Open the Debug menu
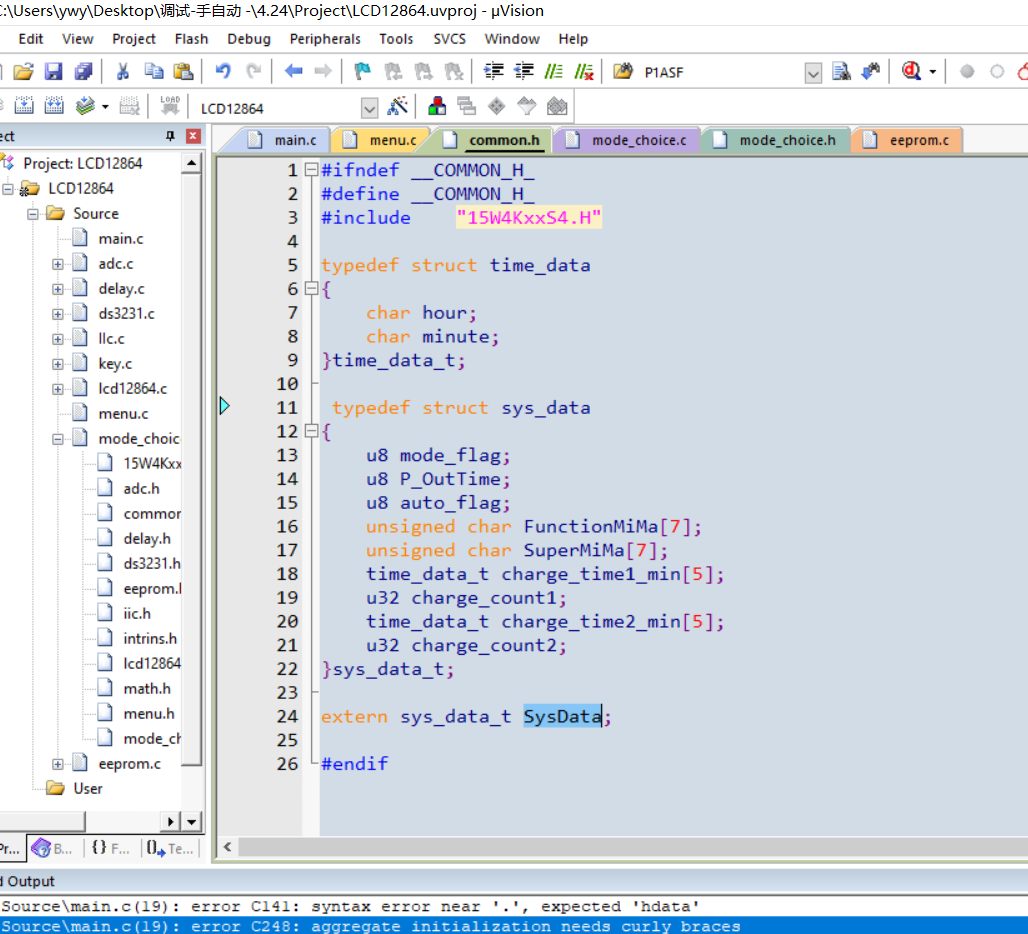 pyautogui.click(x=248, y=39)
